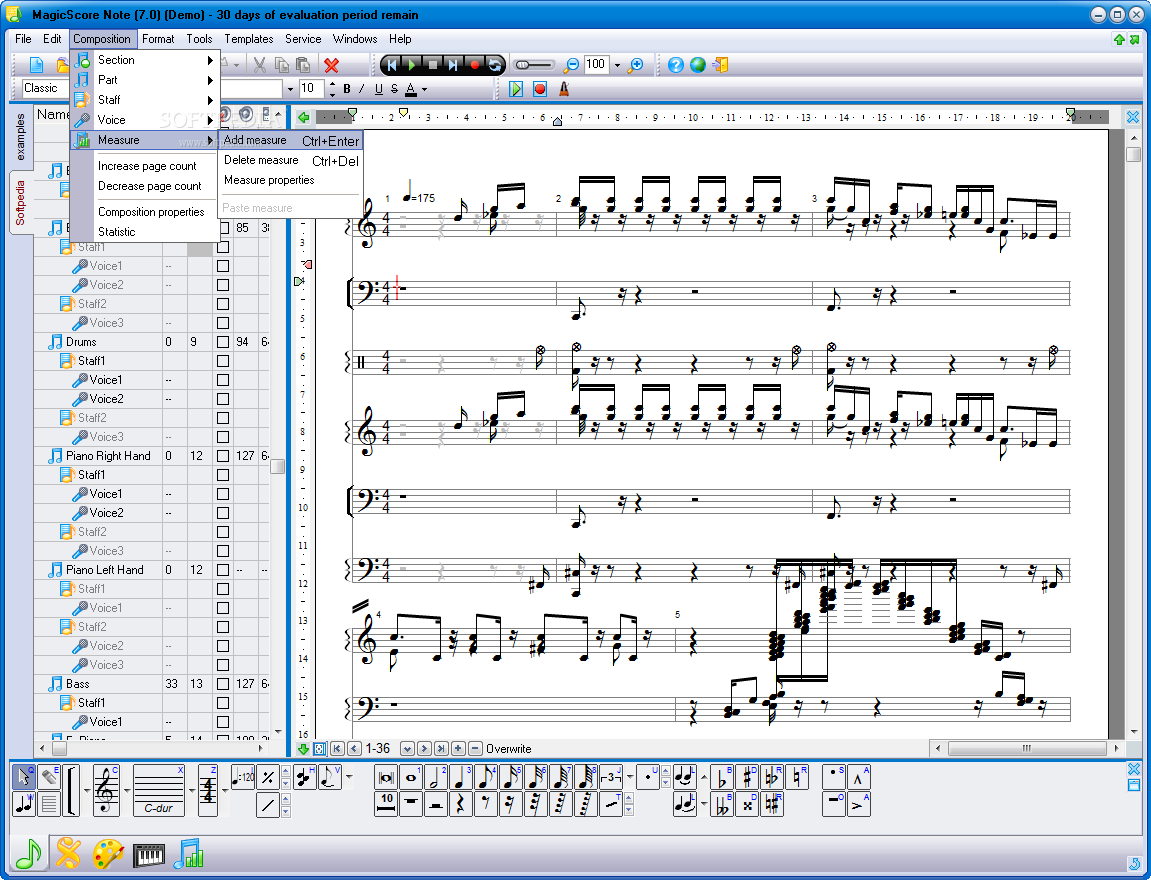Open the font name dropdown arrow
The image size is (1151, 880).
pyautogui.click(x=290, y=89)
